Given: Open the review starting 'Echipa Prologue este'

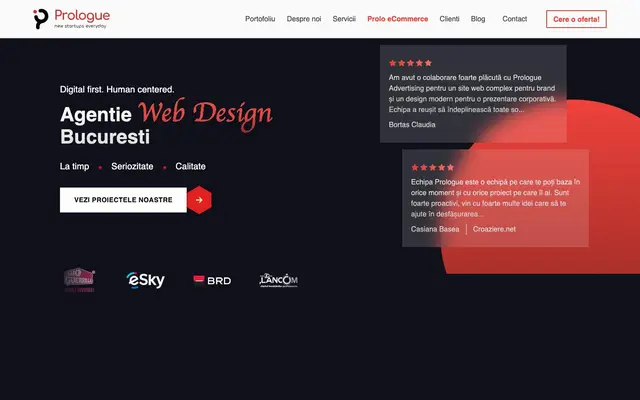Looking at the screenshot, I should [495, 198].
